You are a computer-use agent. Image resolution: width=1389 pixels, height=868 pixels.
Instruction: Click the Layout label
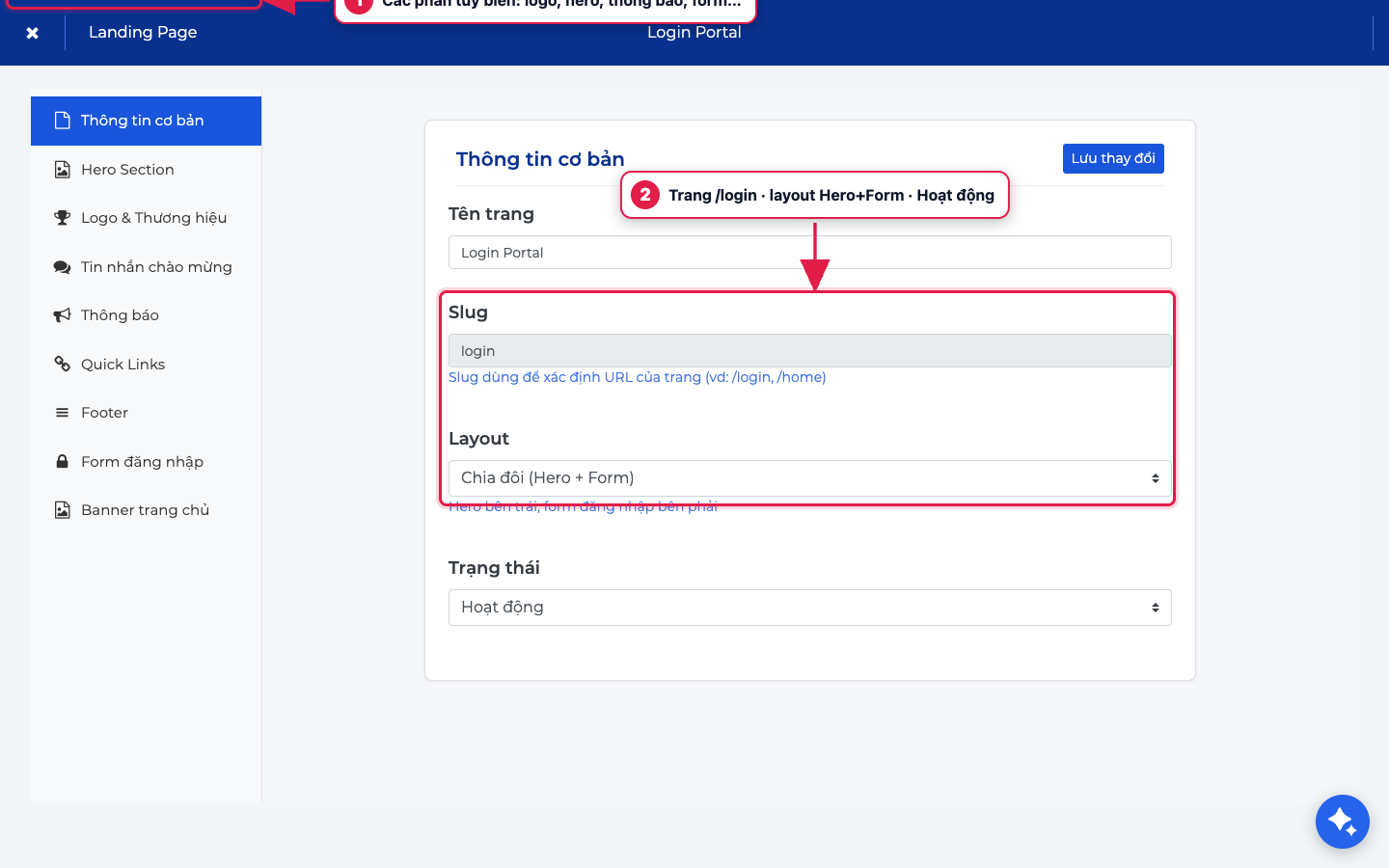(478, 439)
